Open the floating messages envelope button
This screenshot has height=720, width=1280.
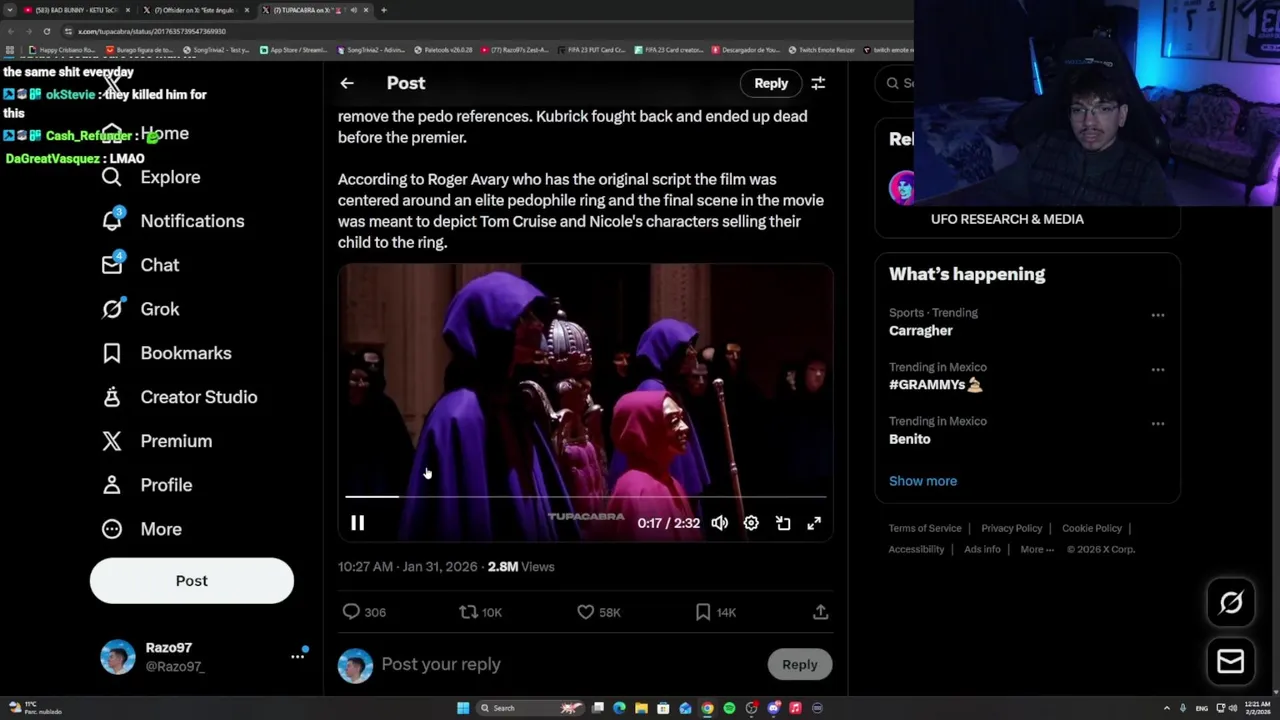point(1231,661)
